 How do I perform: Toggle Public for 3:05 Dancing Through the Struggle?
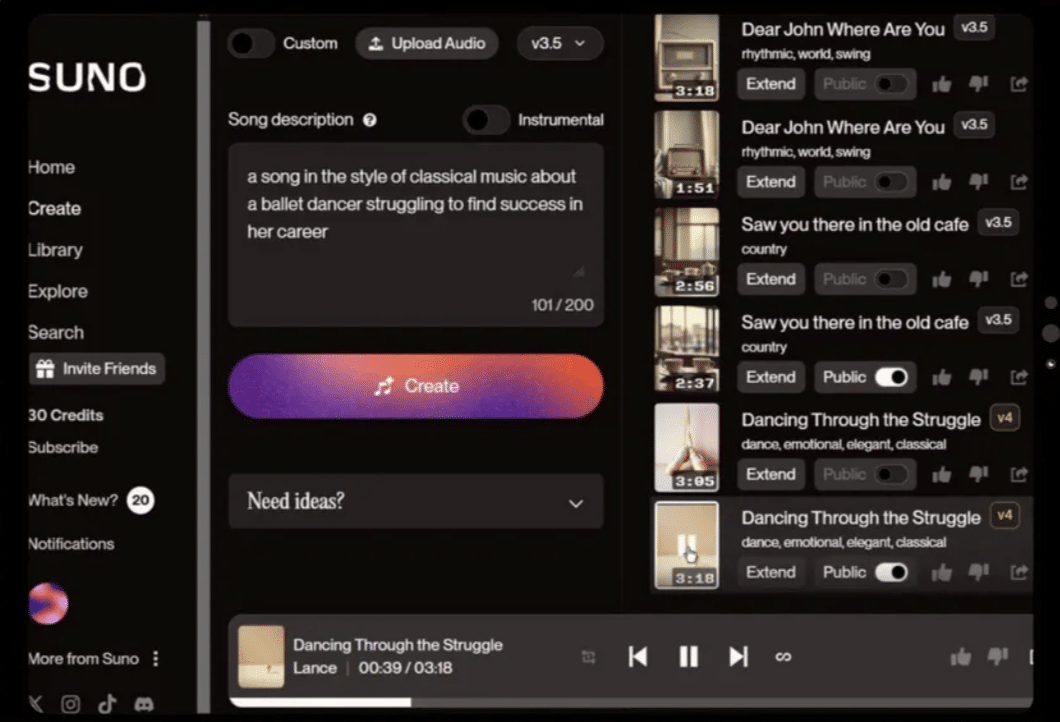coord(891,475)
